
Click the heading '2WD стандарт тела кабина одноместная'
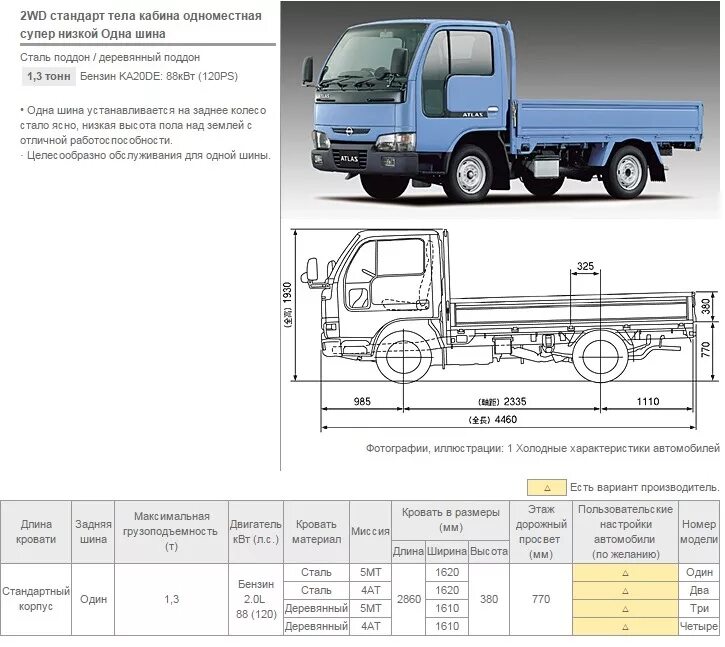click(141, 16)
